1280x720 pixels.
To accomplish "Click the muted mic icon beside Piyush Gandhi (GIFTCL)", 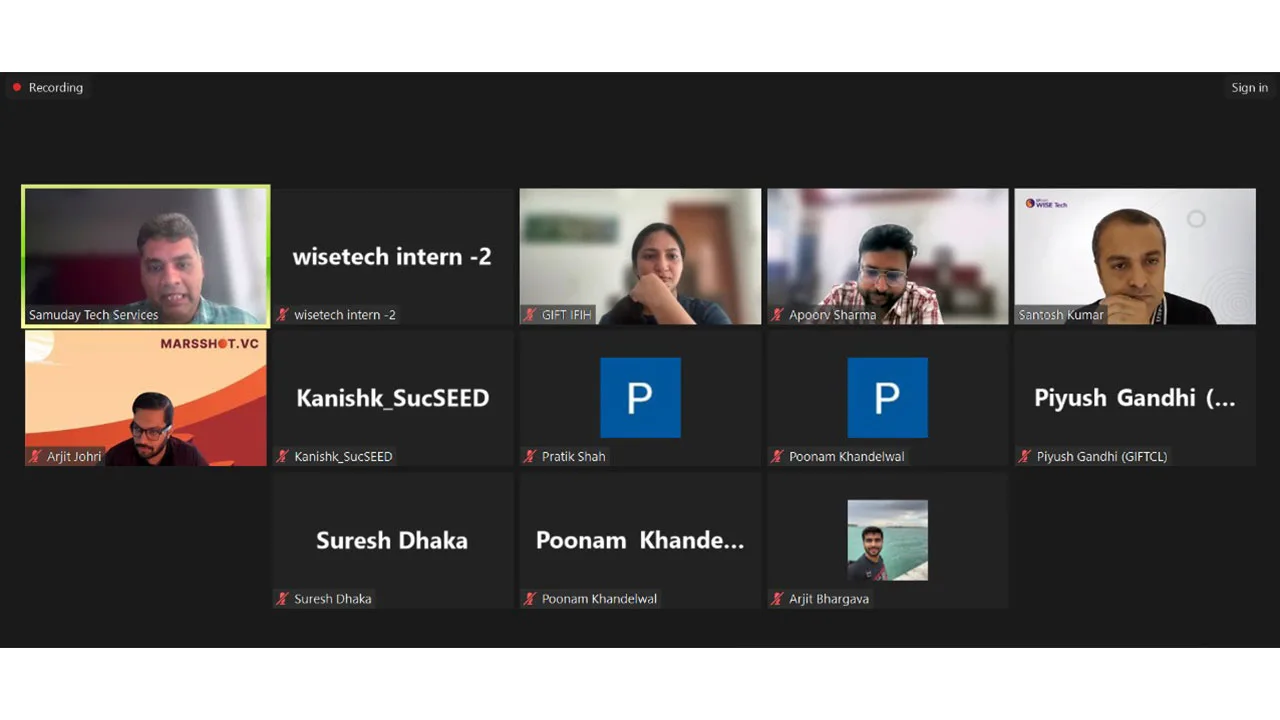I will click(x=1026, y=457).
